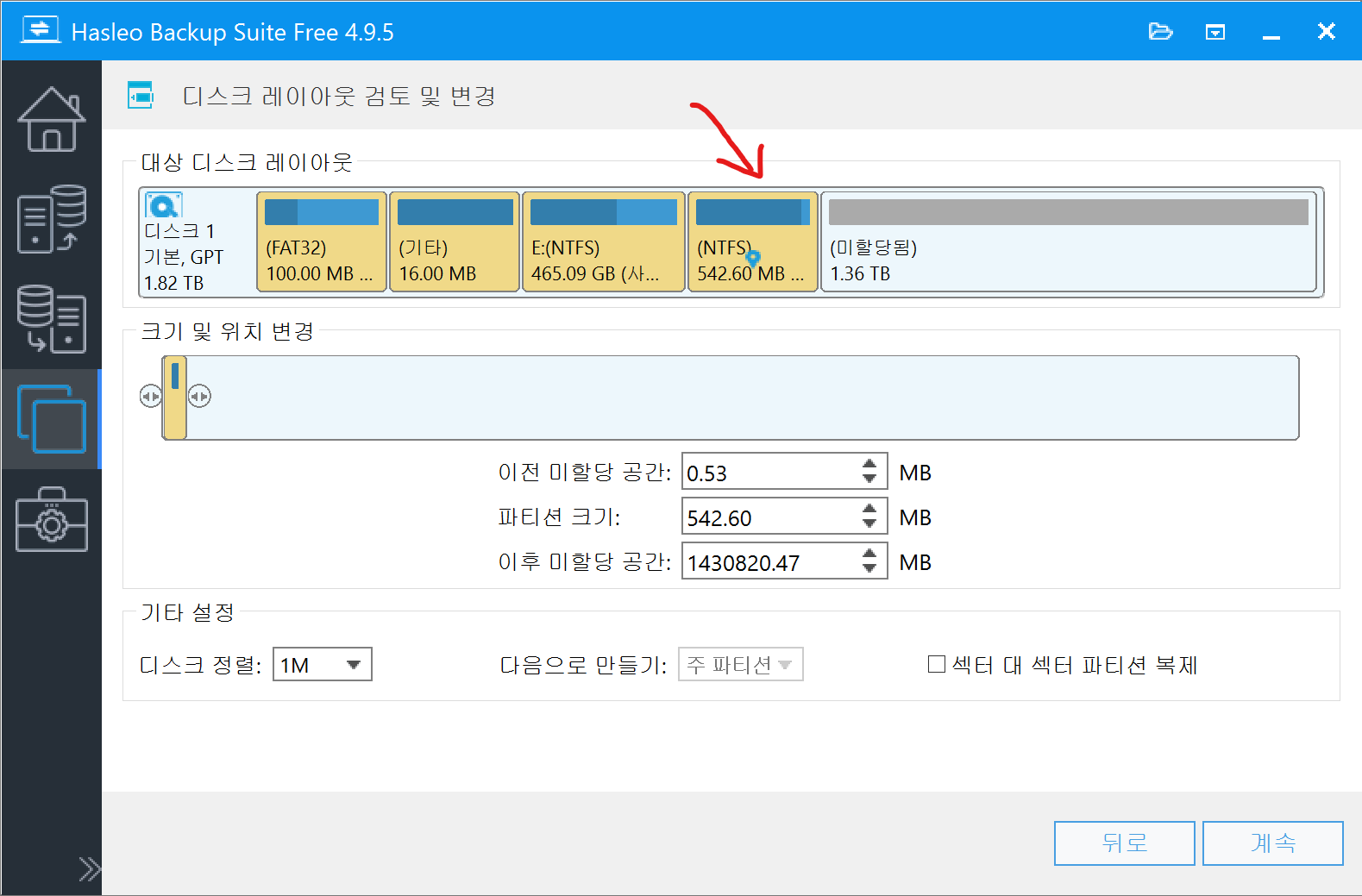Click the Disk 1 magnifier disk icon
Image resolution: width=1362 pixels, height=896 pixels.
(x=164, y=205)
